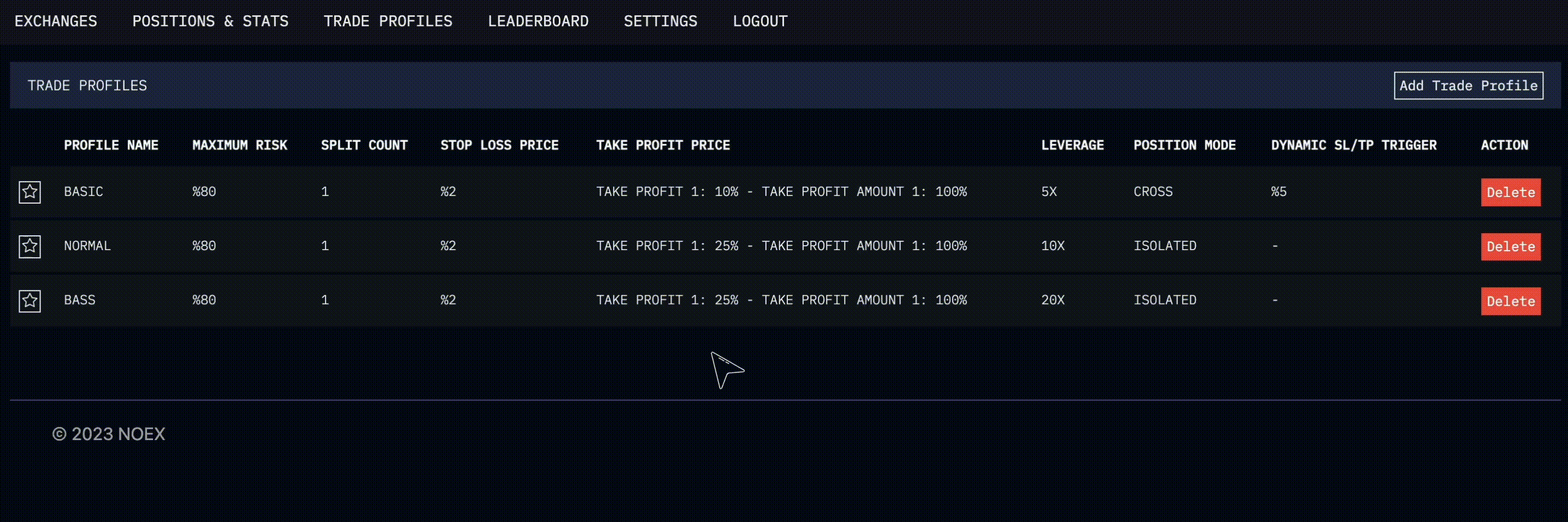Open the LEADERBOARD page

pos(538,21)
